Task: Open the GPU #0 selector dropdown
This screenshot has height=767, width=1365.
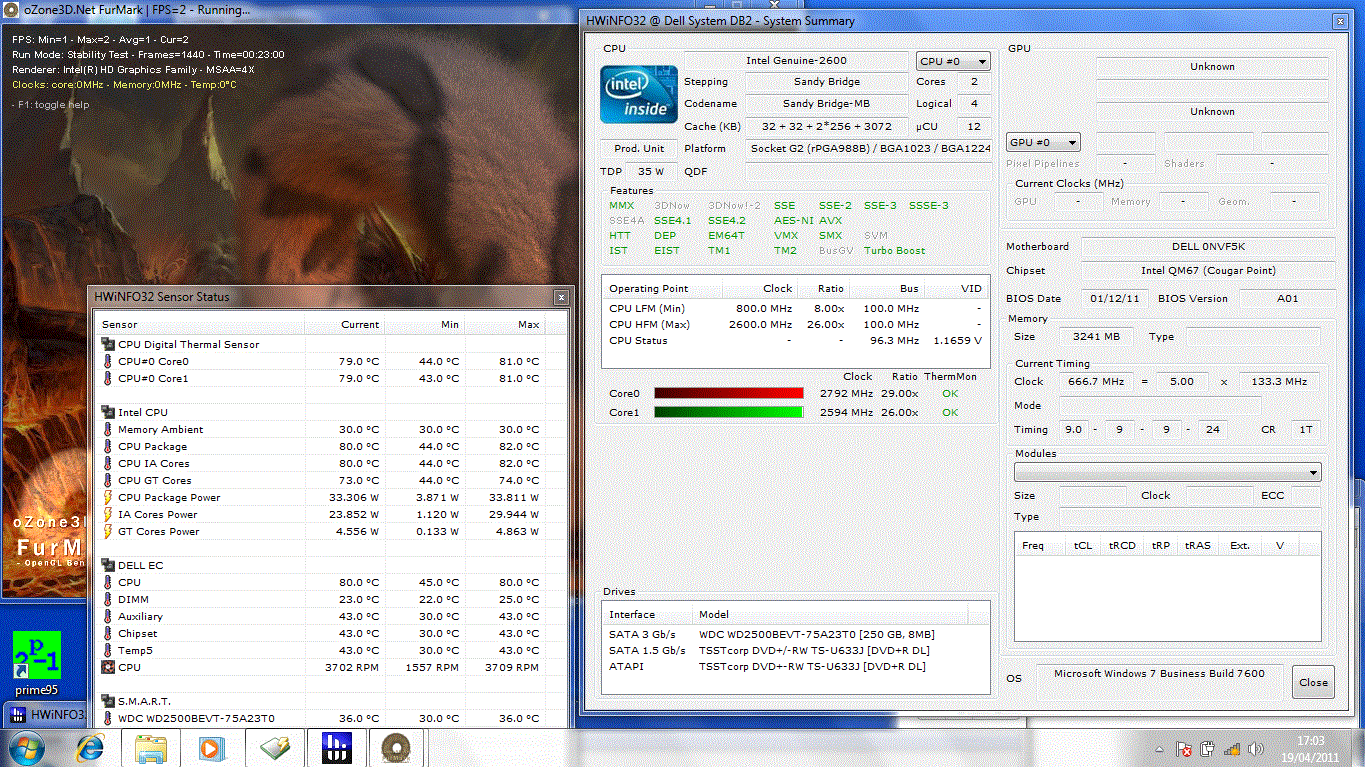Action: [1043, 143]
